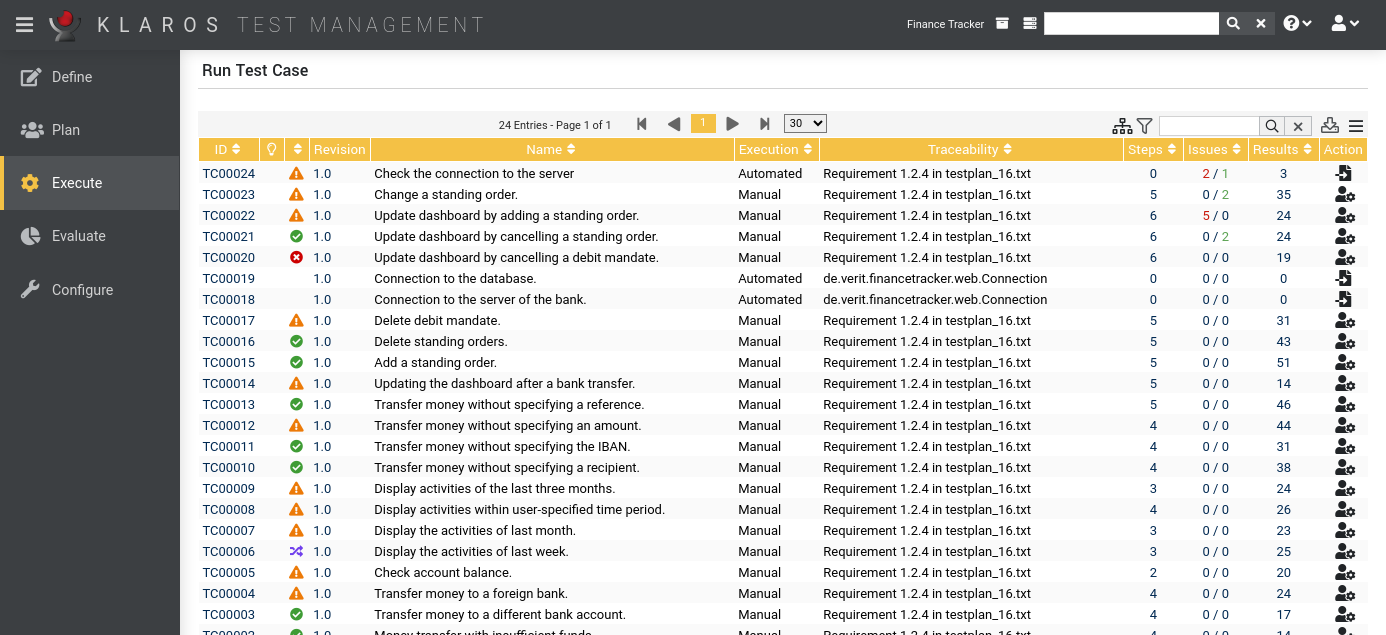Open the Configure sidebar section
Screen dimensions: 1386x635
[x=82, y=290]
